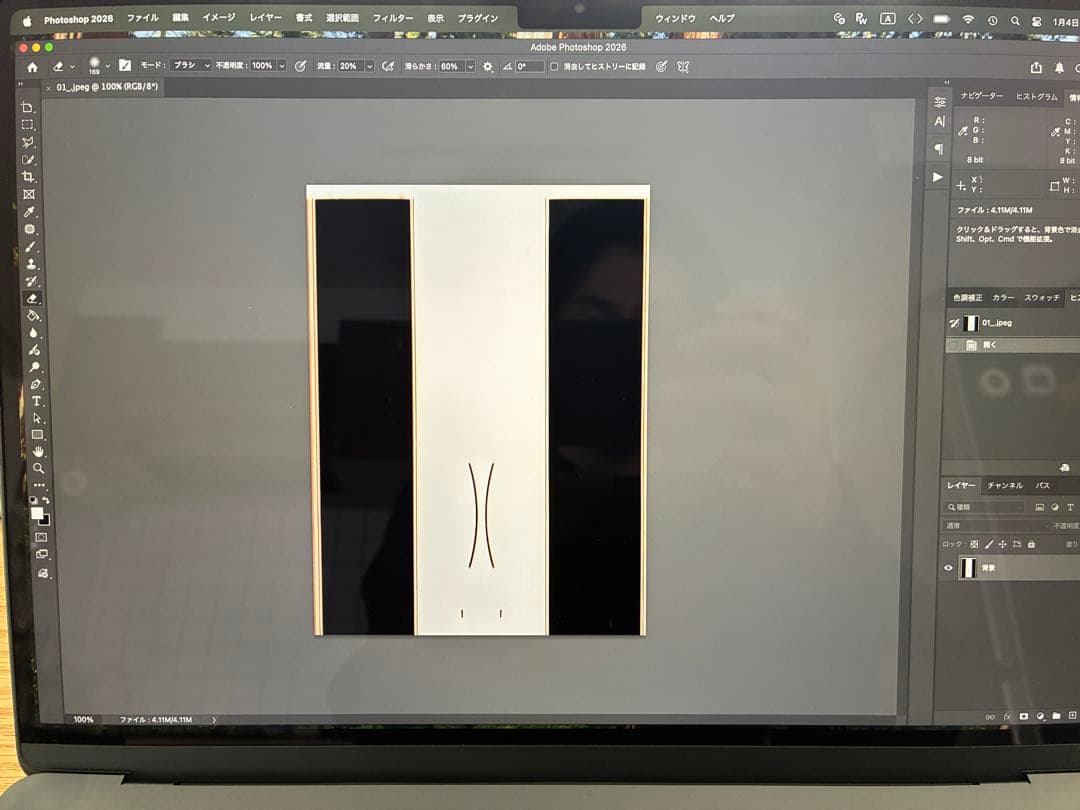1080x810 pixels.
Task: Open the 流量 flow value dropdown
Action: tap(369, 66)
